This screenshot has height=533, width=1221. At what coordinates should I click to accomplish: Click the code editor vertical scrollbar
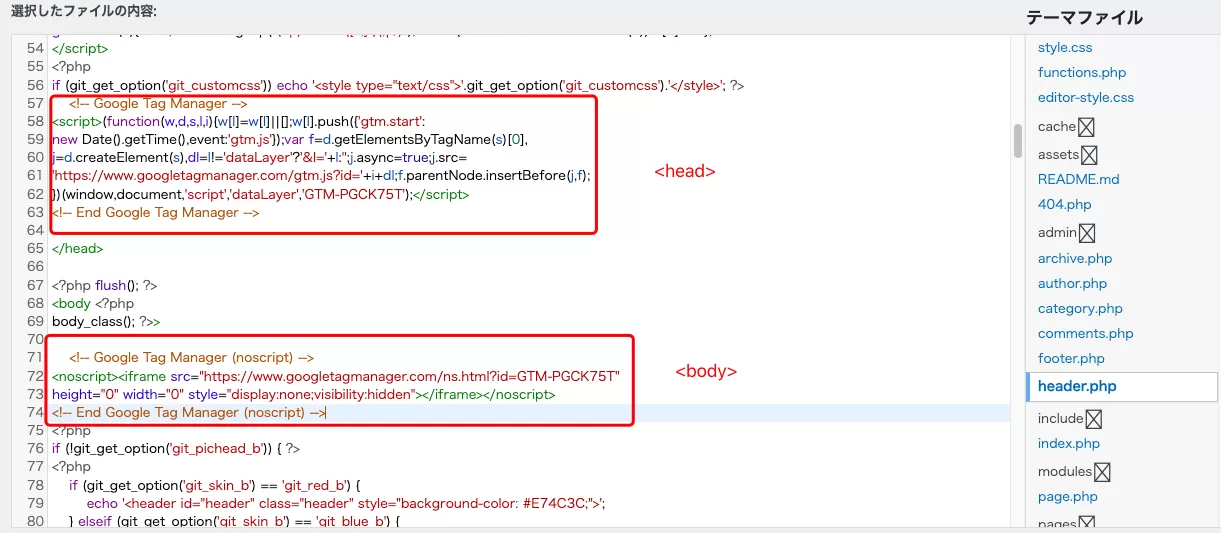point(1018,141)
